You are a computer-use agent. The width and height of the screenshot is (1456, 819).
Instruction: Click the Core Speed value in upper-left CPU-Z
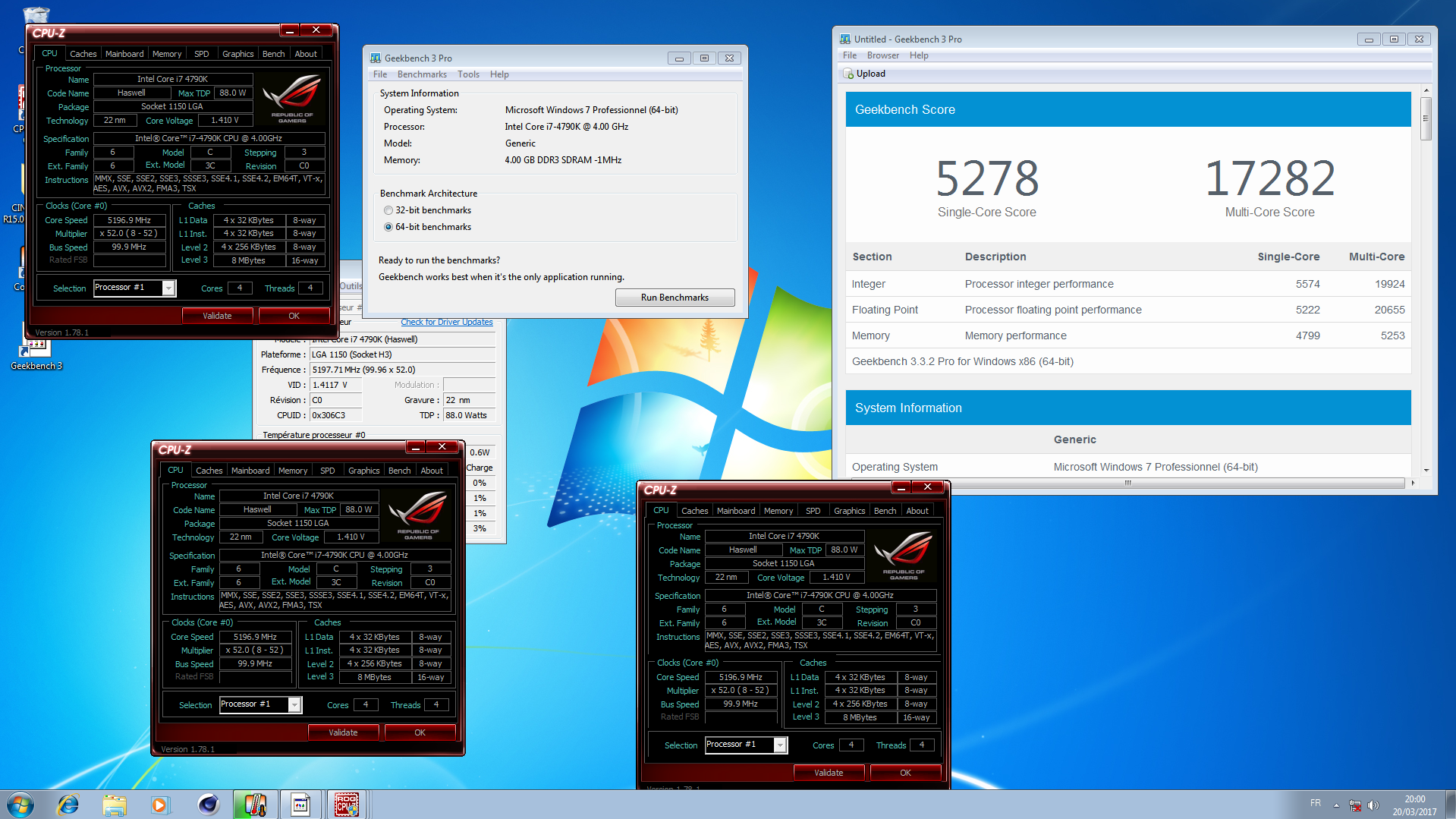(129, 220)
